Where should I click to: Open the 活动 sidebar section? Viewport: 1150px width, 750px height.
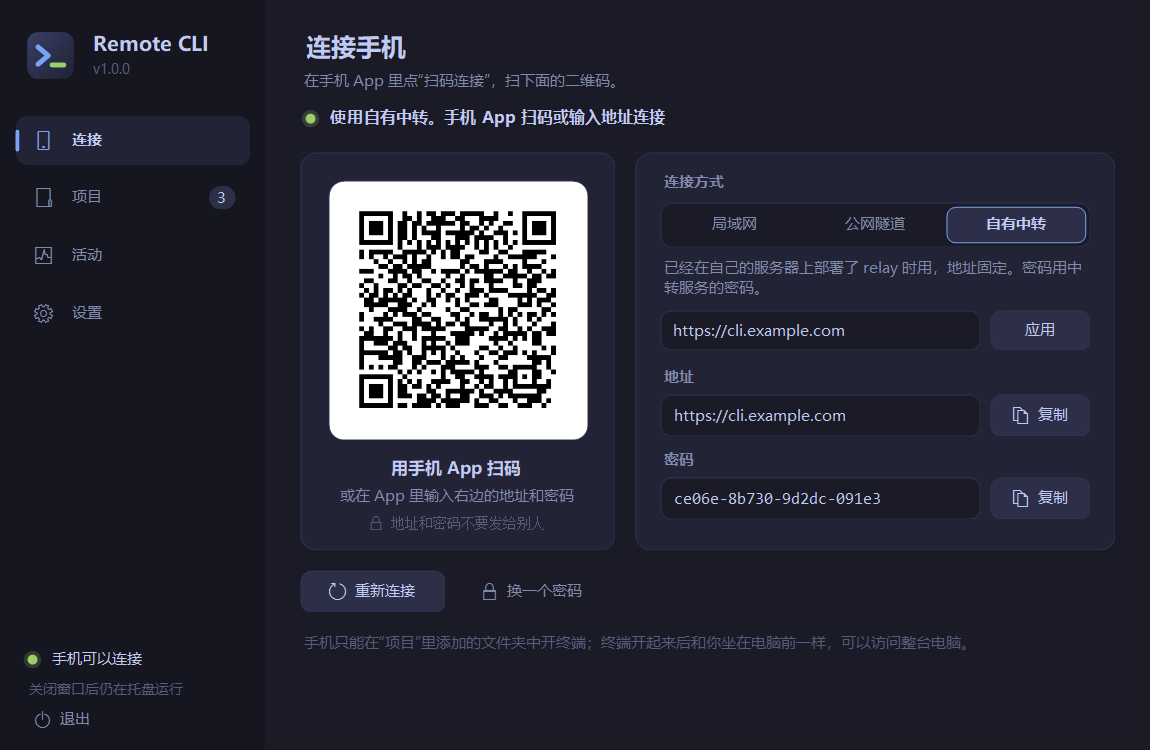pos(133,255)
